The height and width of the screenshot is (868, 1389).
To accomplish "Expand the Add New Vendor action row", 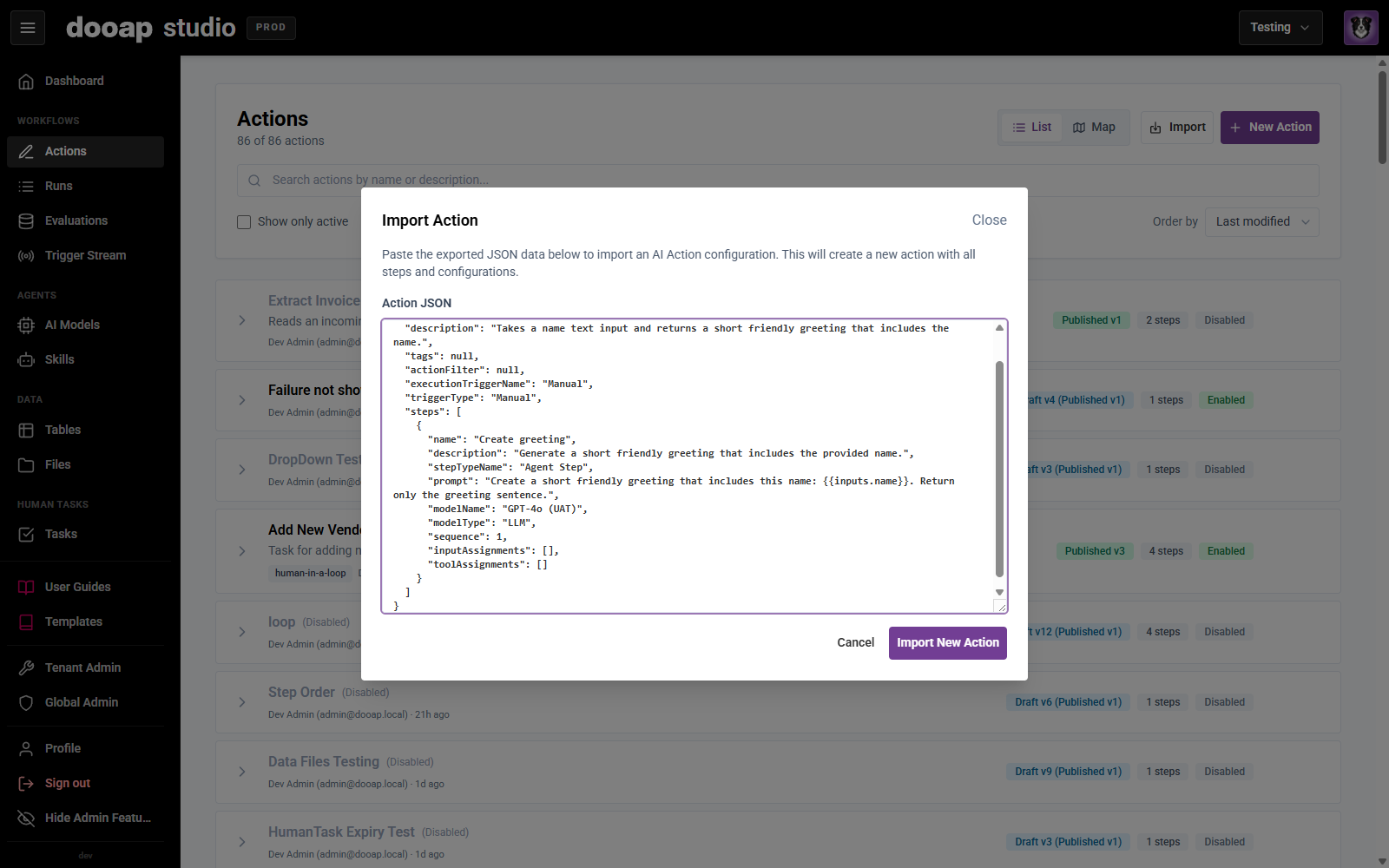I will click(x=242, y=551).
